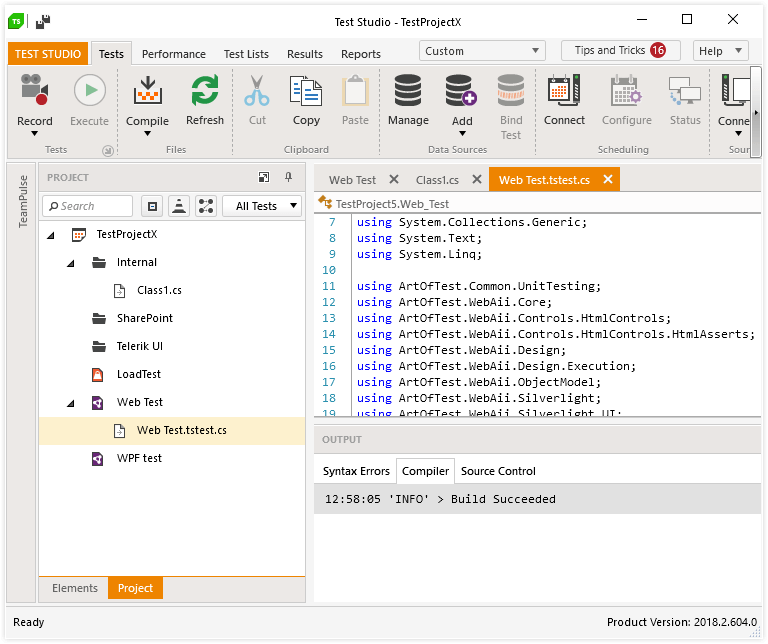
Task: Click the Build Succeeded output line
Action: (537, 500)
